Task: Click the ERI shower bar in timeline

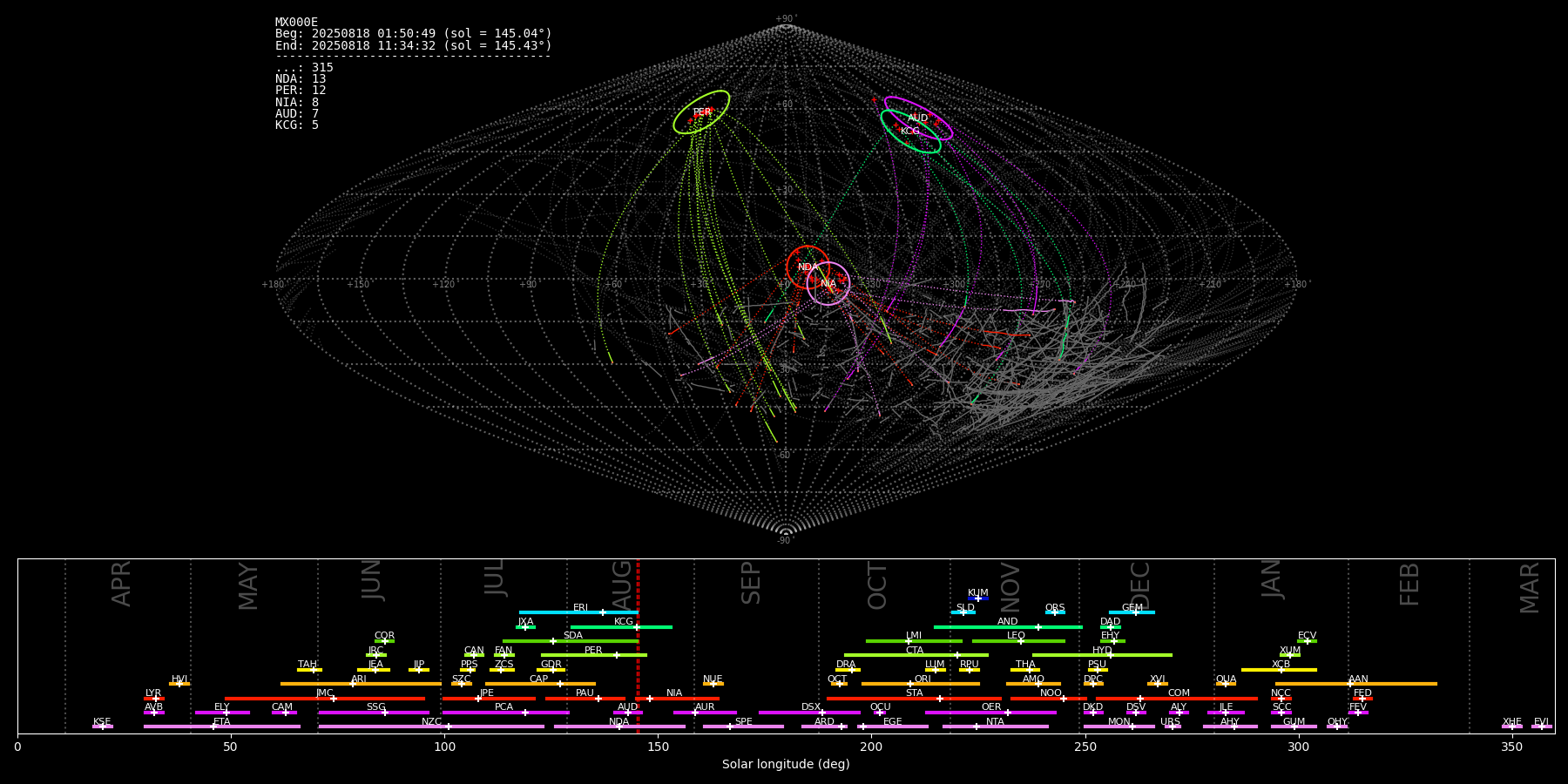Action: [578, 612]
